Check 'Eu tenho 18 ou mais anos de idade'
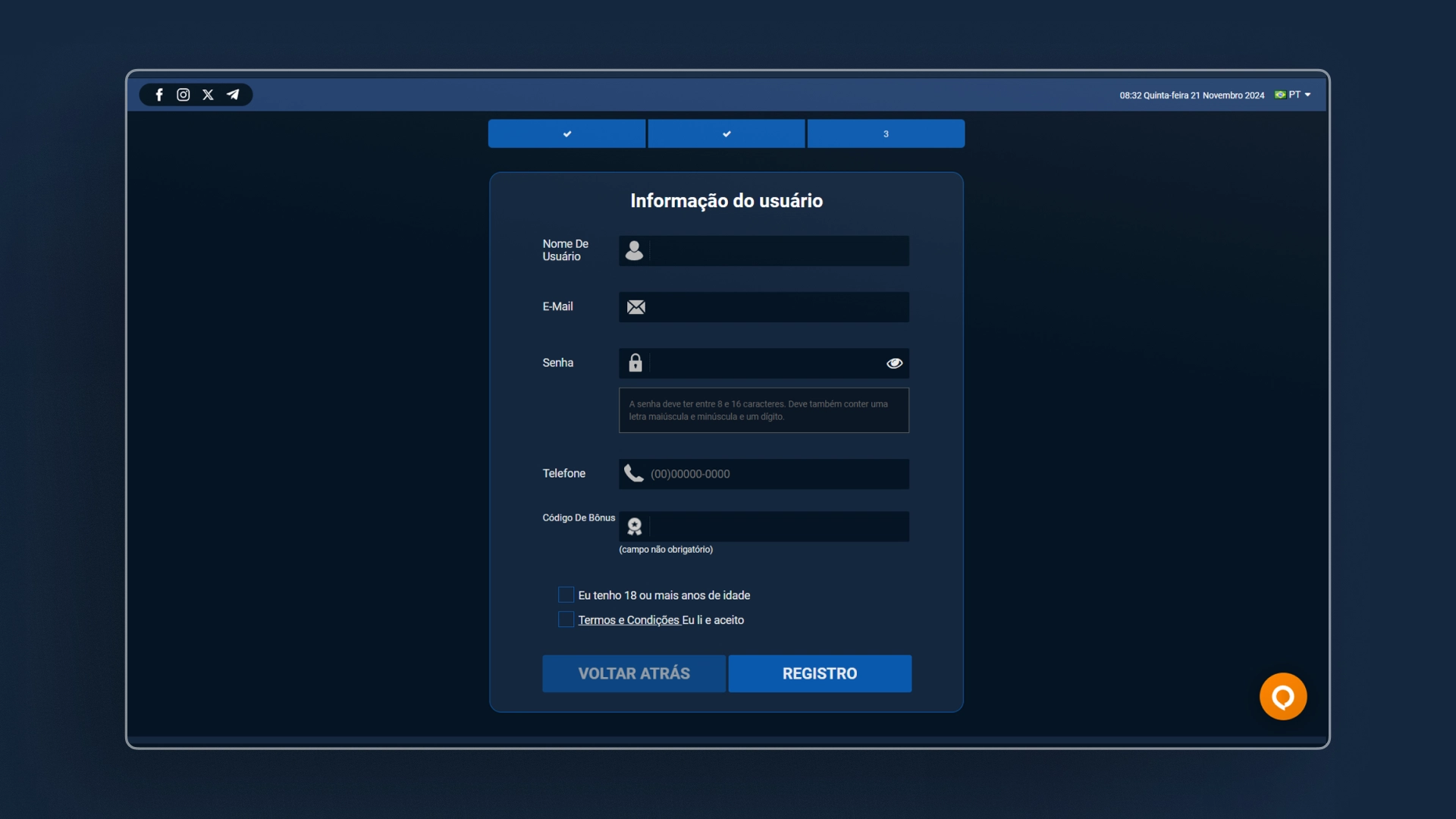The width and height of the screenshot is (1456, 819). click(566, 595)
